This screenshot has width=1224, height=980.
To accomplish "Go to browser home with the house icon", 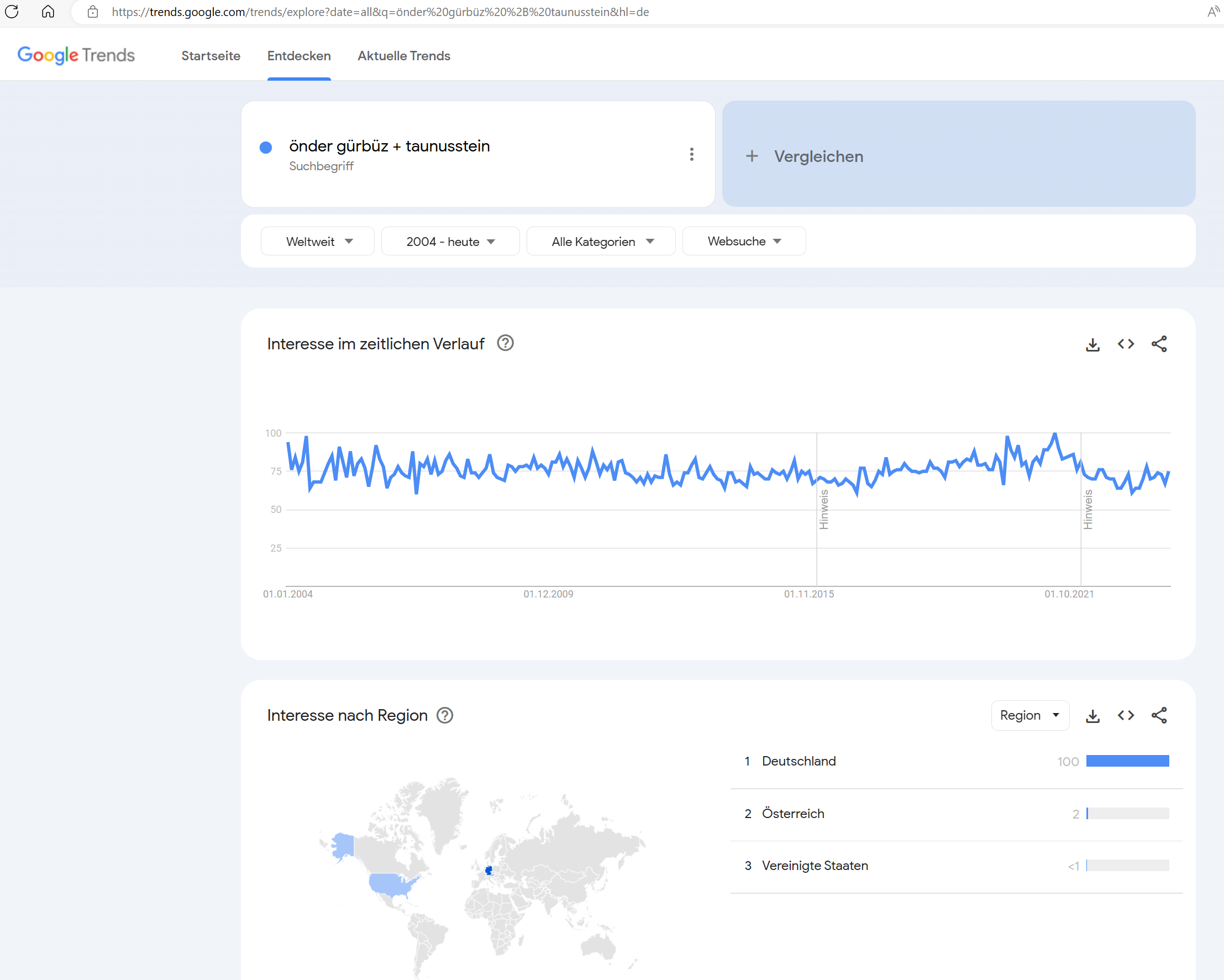I will click(48, 12).
